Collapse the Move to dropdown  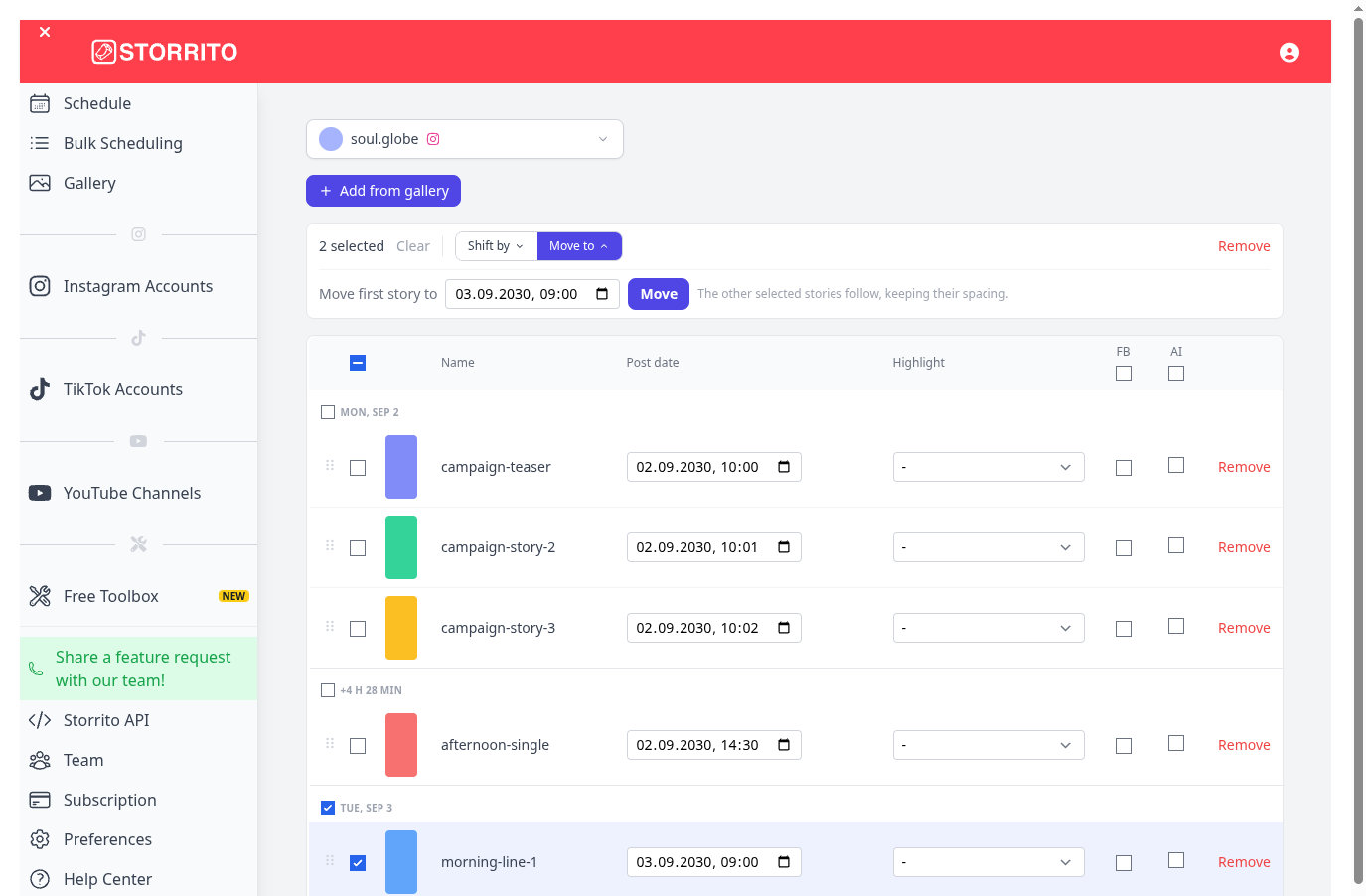[579, 246]
